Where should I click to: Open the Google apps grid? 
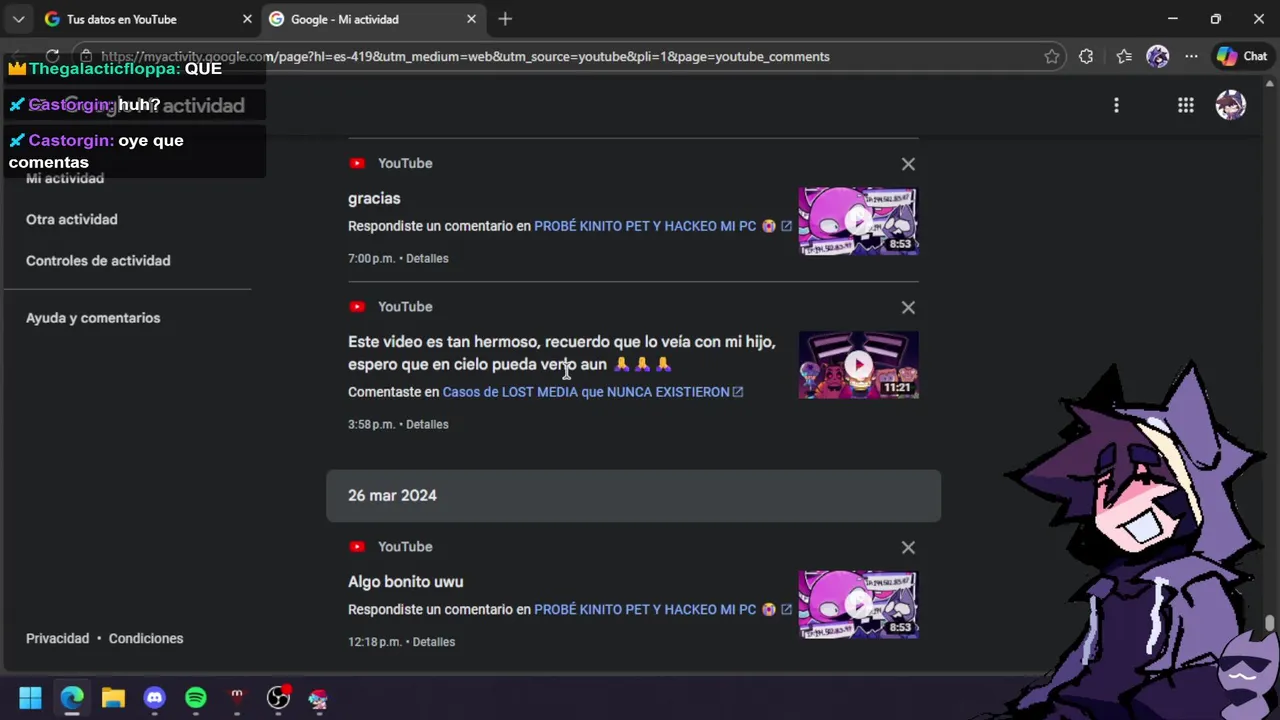pyautogui.click(x=1186, y=105)
